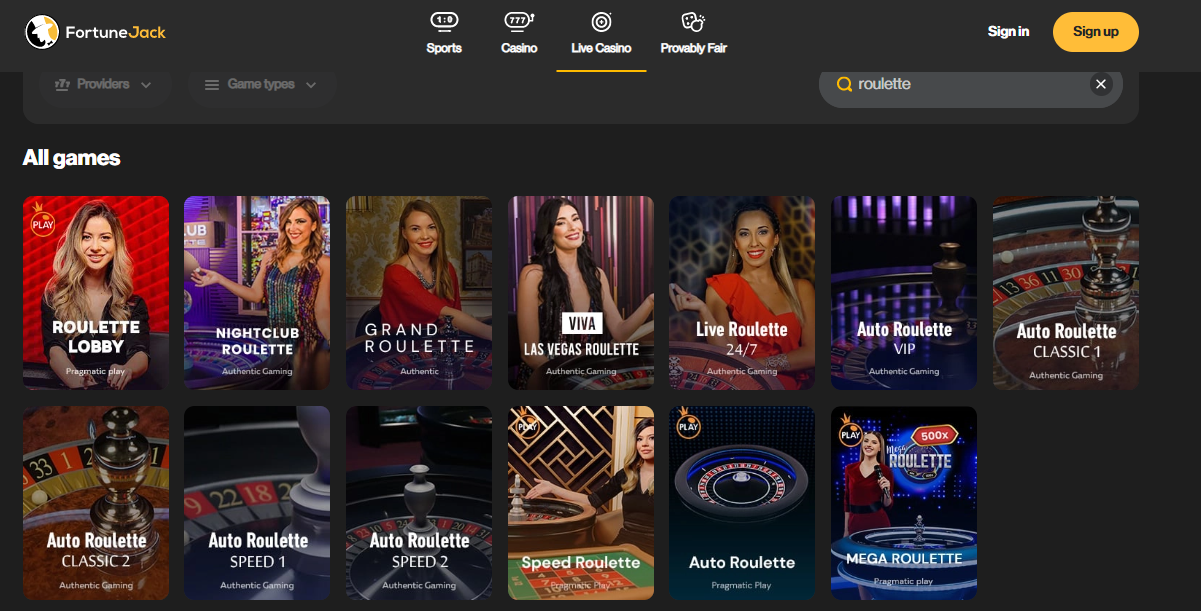Clear the roulette search with X

(1101, 84)
